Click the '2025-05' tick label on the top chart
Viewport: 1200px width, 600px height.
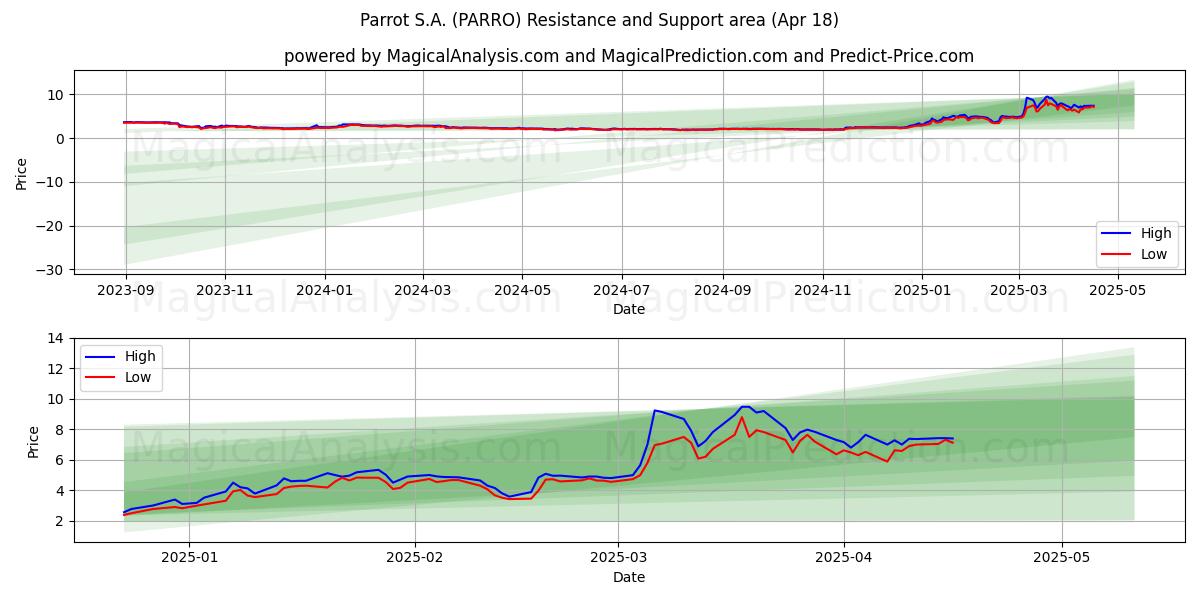click(x=1118, y=289)
